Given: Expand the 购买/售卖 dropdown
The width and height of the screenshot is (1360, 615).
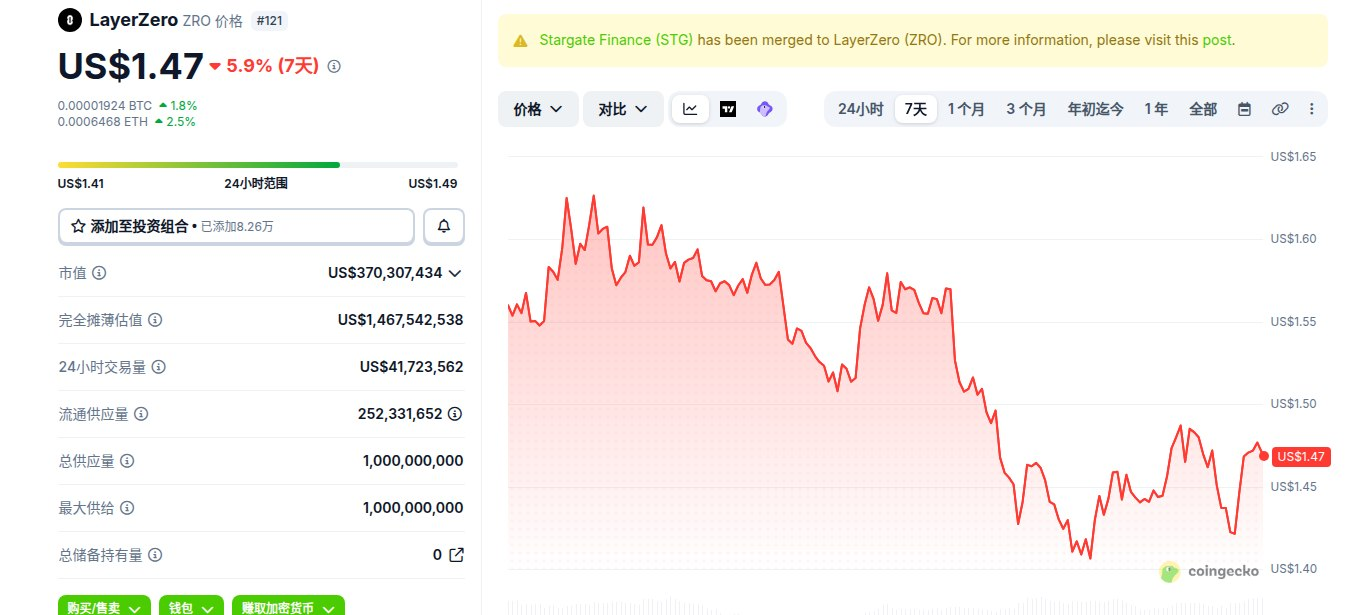Looking at the screenshot, I should click(104, 606).
